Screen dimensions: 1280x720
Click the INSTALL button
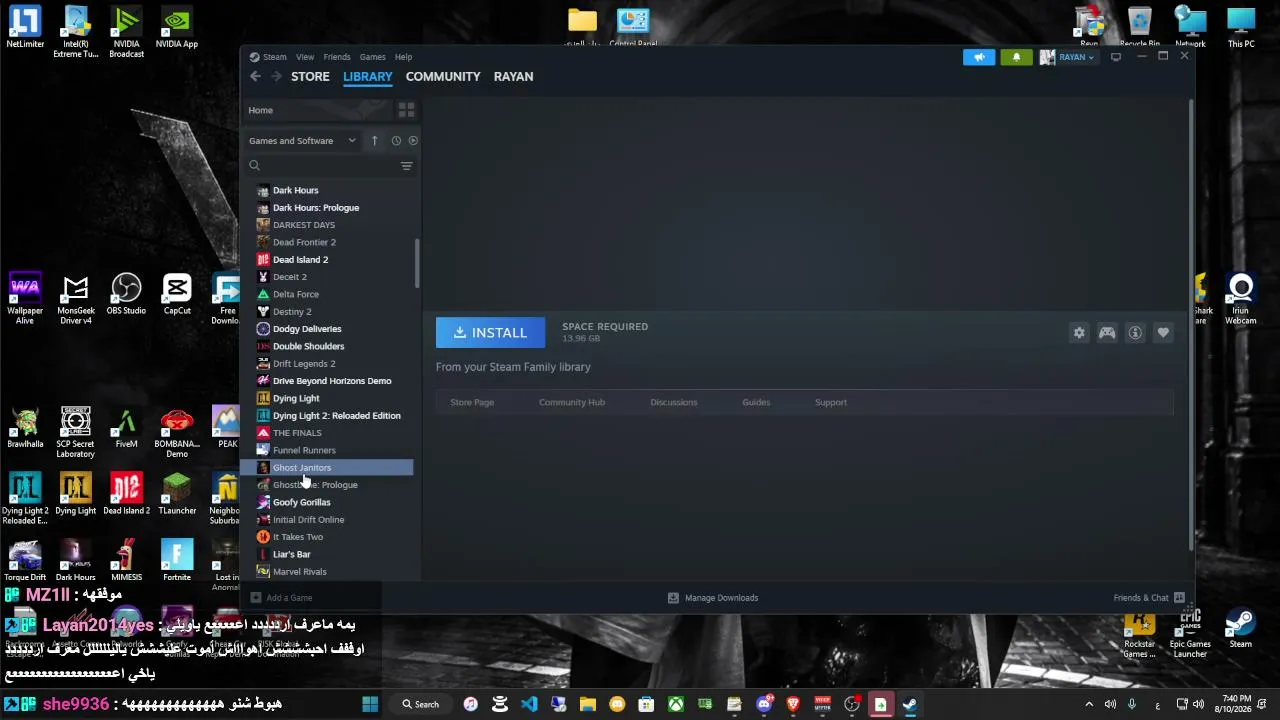tap(490, 333)
